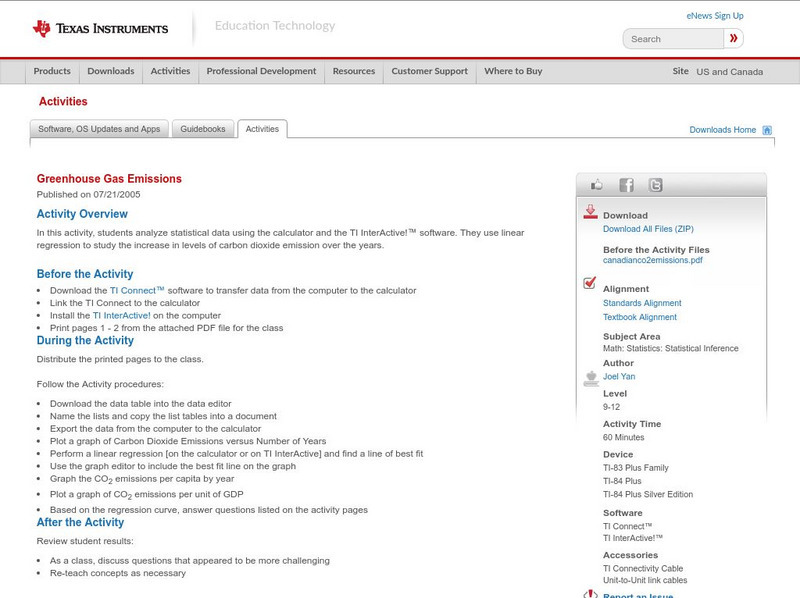Image resolution: width=800 pixels, height=598 pixels.
Task: Switch to the Guidebooks tab
Action: (202, 128)
